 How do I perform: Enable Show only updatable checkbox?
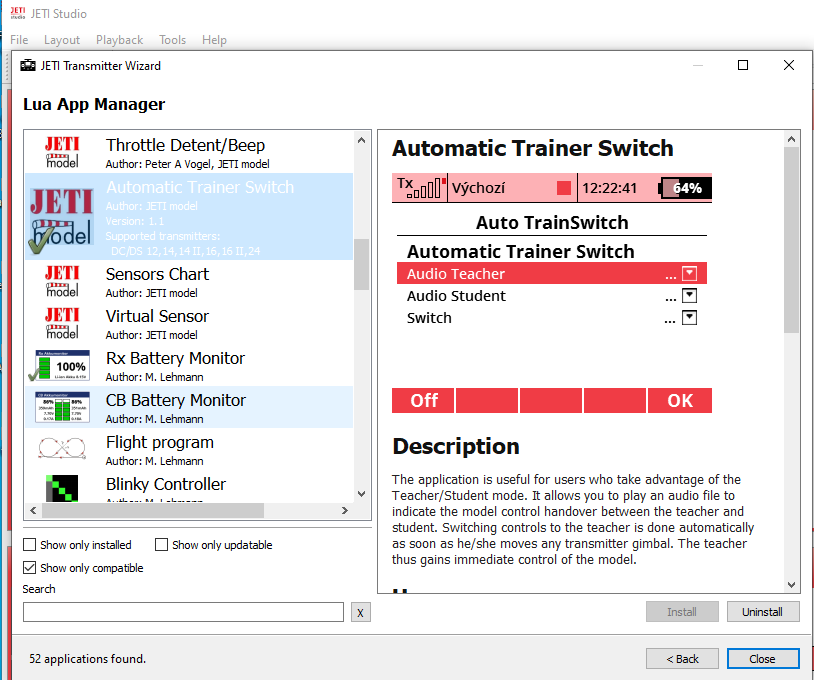coord(161,545)
